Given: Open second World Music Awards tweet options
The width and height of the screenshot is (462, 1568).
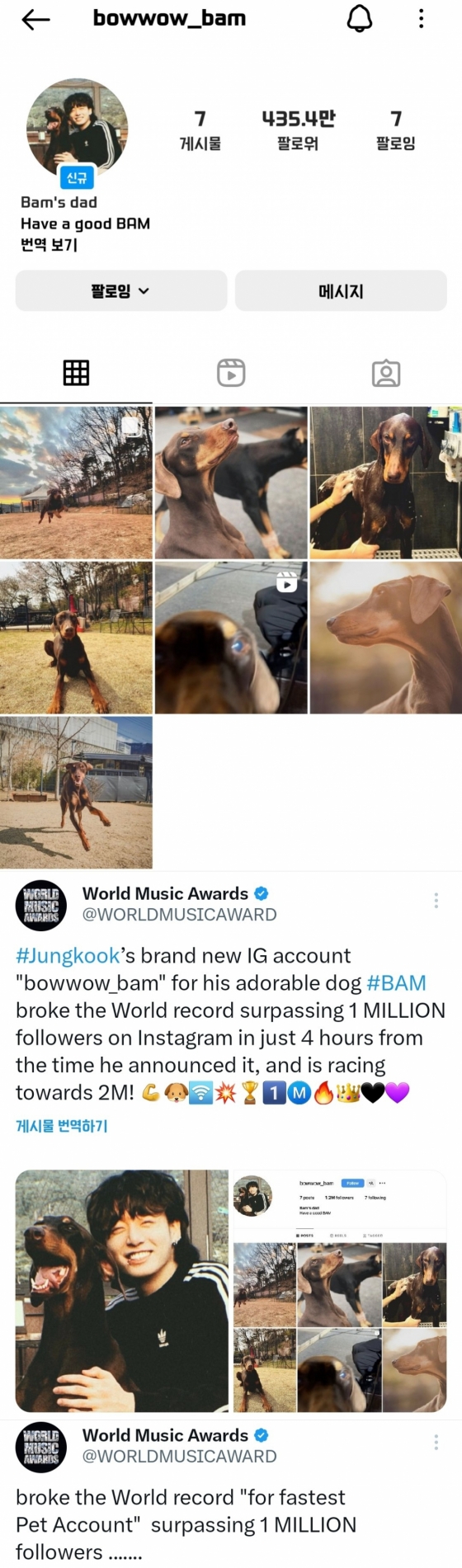Looking at the screenshot, I should pos(436,1443).
